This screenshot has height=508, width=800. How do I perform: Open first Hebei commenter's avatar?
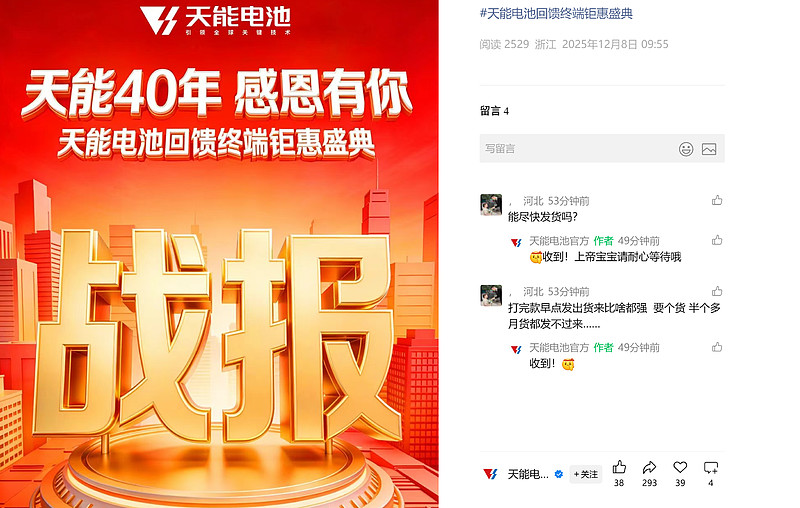click(x=491, y=205)
